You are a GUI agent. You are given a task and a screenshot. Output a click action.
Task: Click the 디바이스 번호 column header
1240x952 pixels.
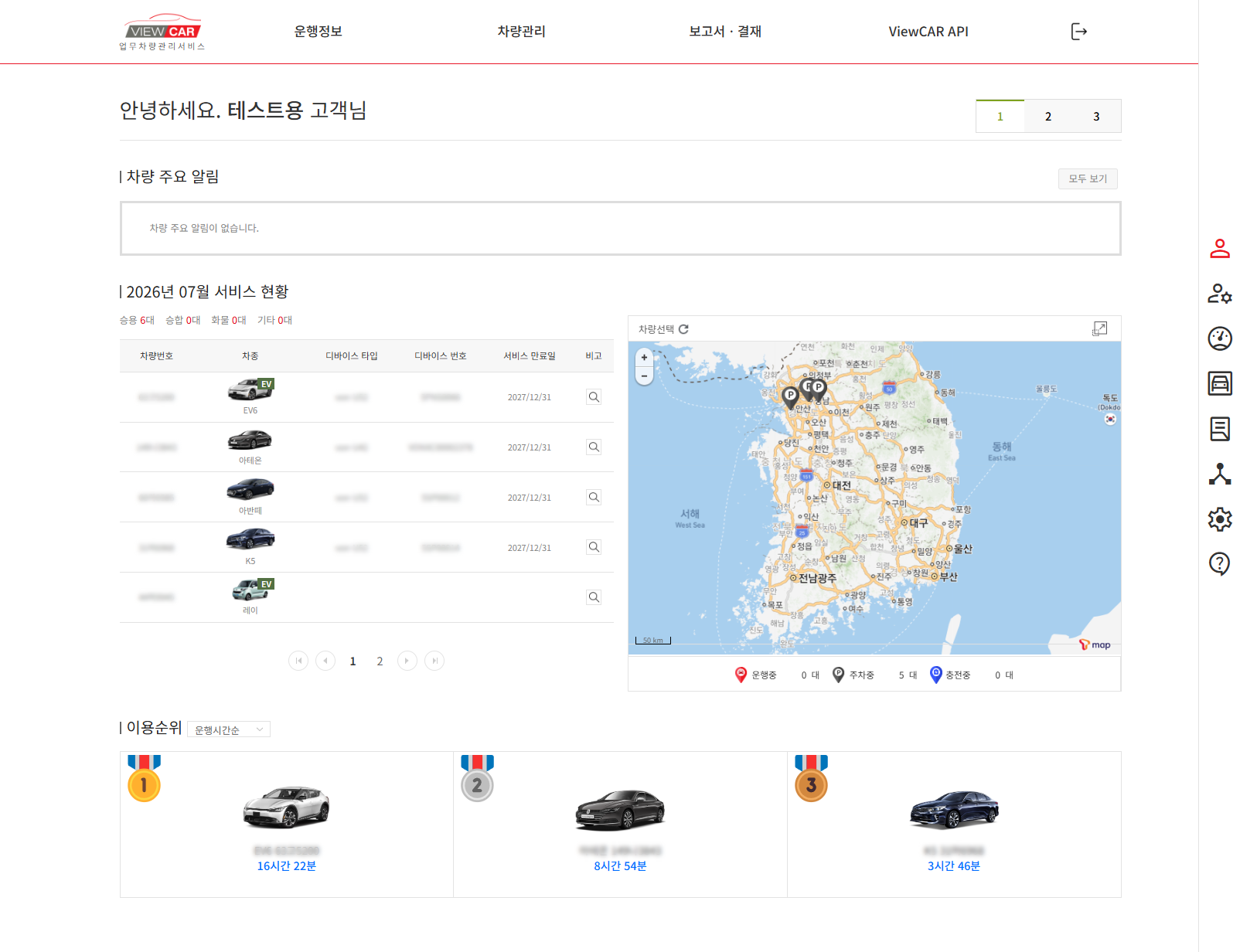click(441, 356)
